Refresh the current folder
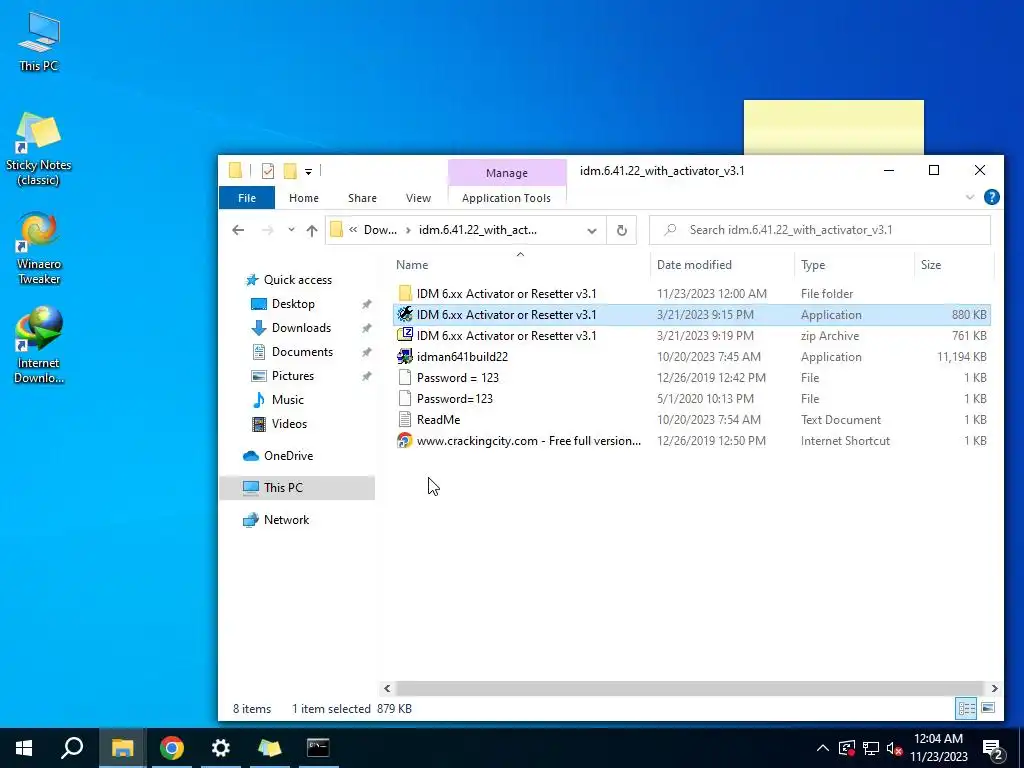Screen dimensions: 1024x768 coord(622,230)
